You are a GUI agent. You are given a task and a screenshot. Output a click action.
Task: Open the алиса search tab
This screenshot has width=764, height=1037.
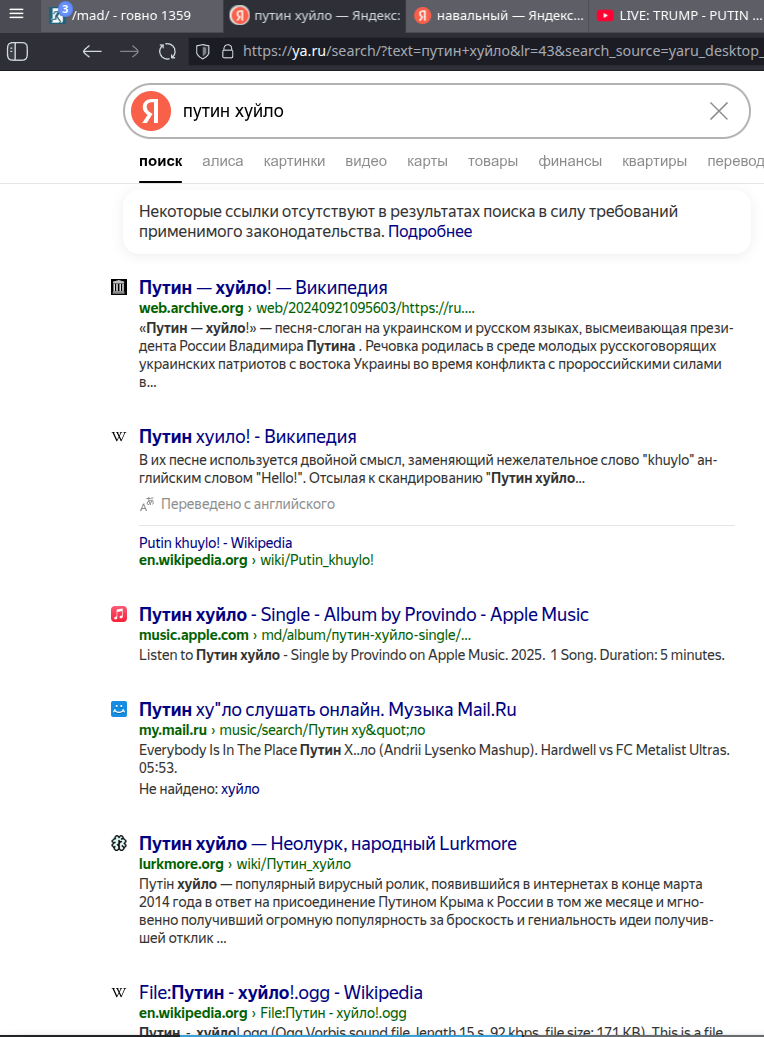(x=222, y=161)
